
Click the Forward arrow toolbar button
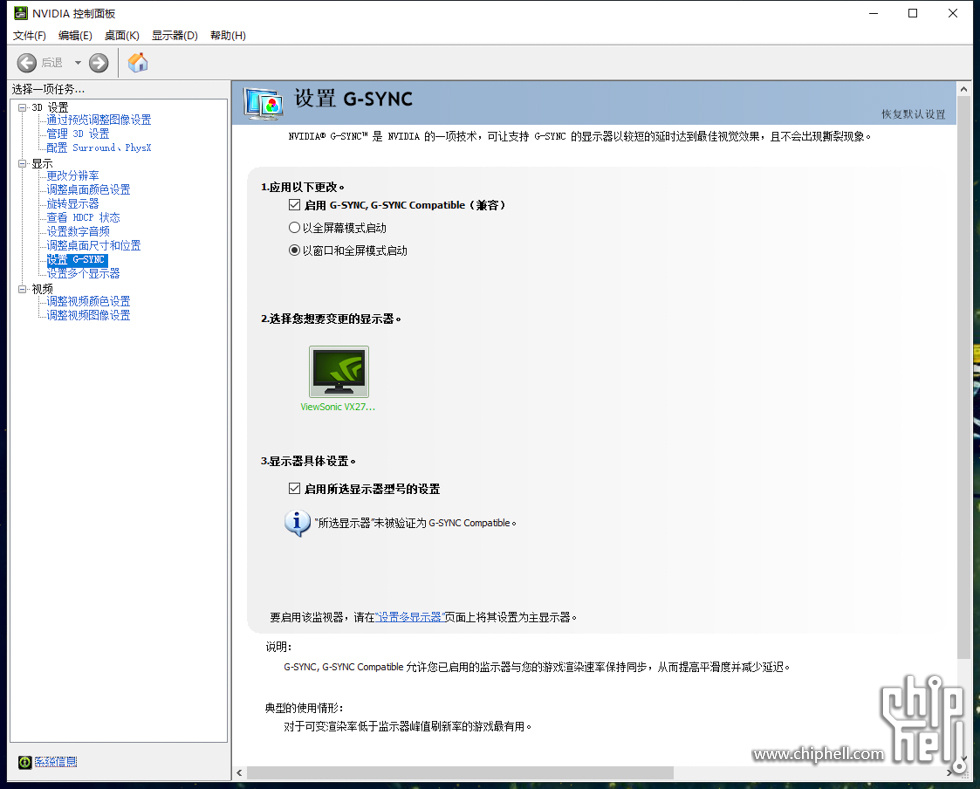pyautogui.click(x=99, y=63)
